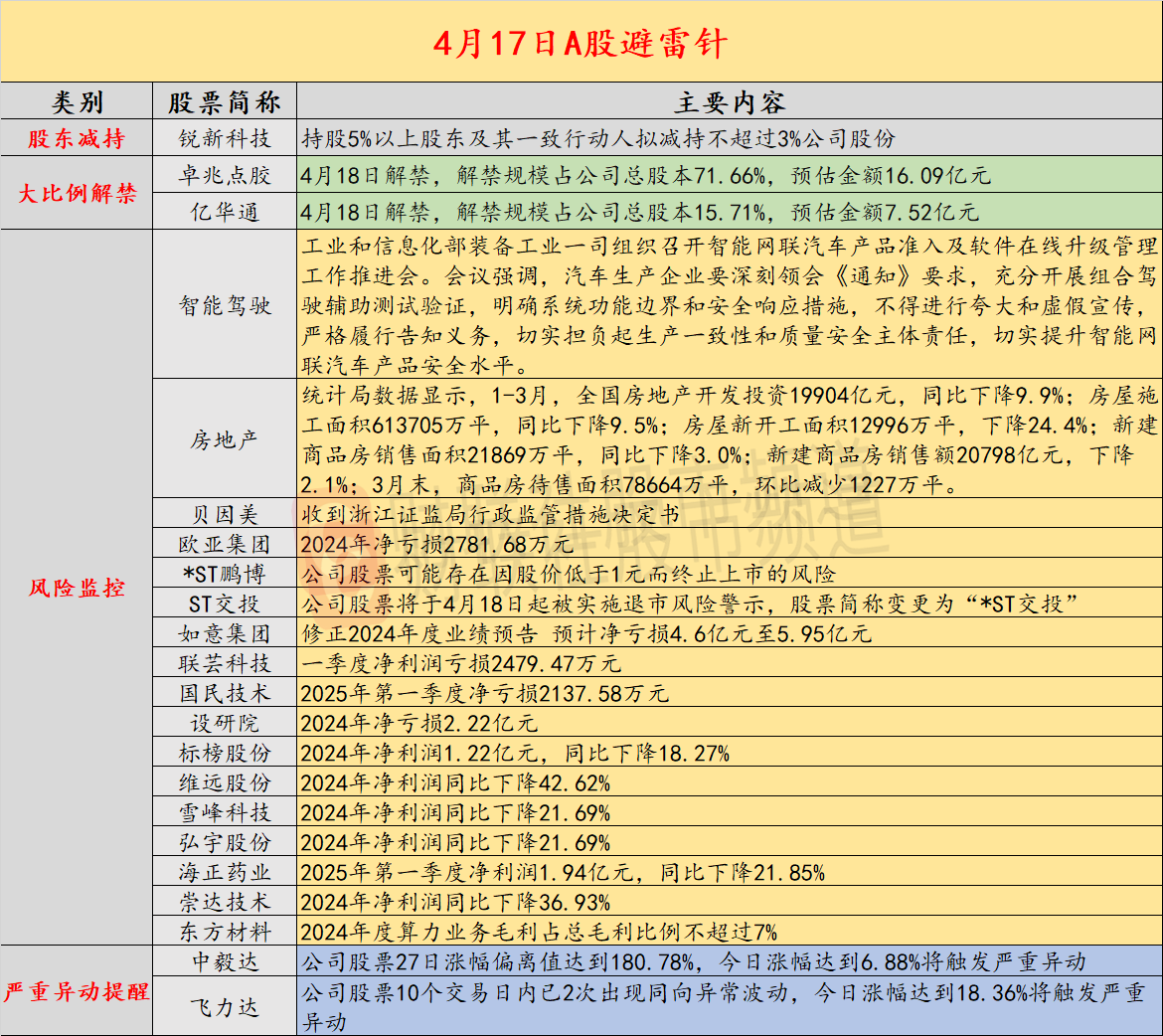Click the 工业和信息化部 paragraph content
1163x1036 pixels.
(730, 305)
